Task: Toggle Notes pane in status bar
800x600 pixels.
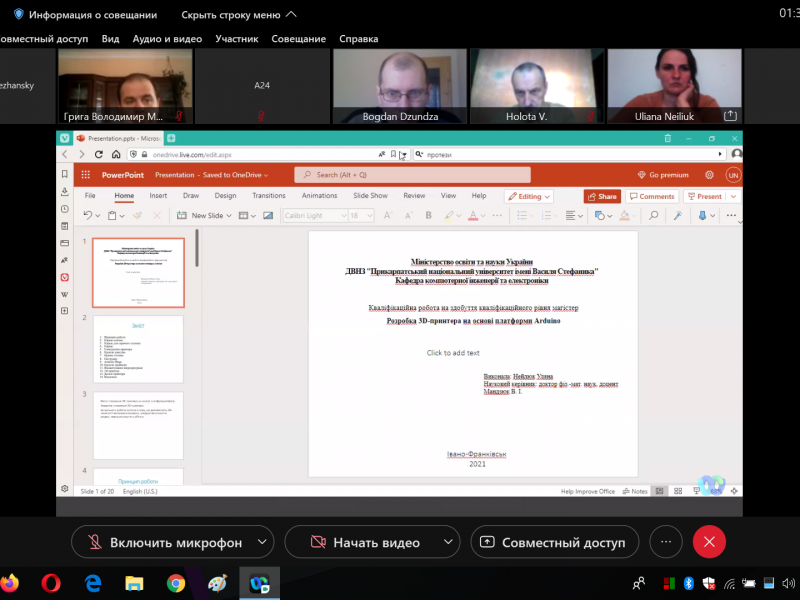Action: tap(635, 491)
